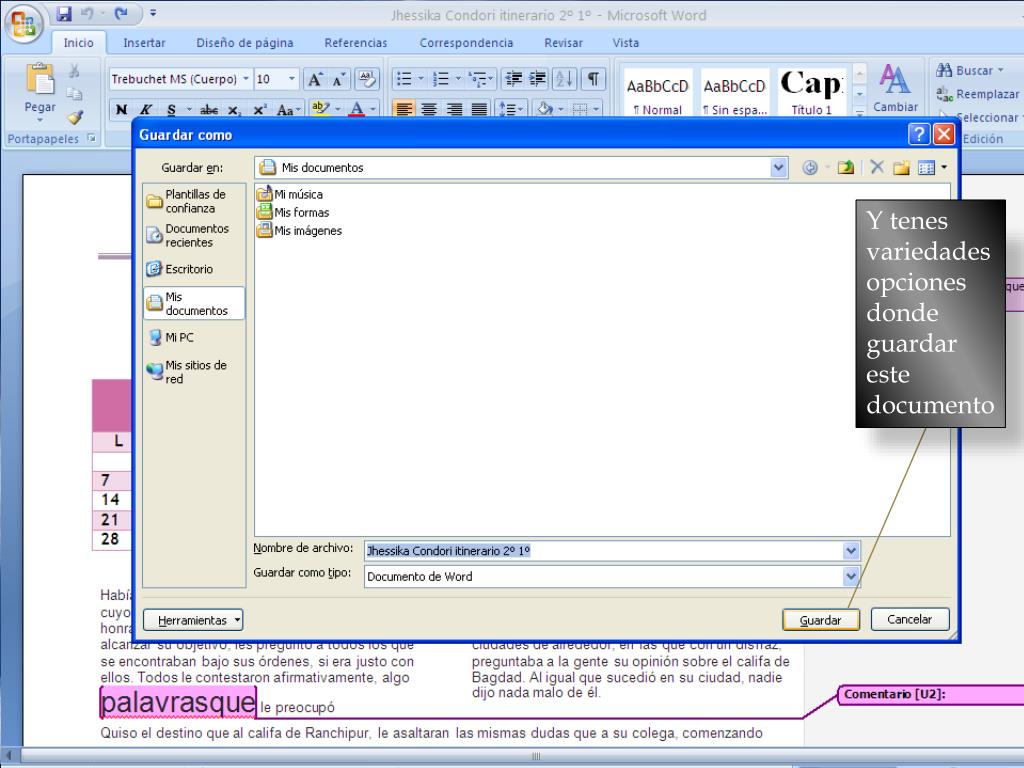
Task: Click the Guardar button
Action: (821, 620)
